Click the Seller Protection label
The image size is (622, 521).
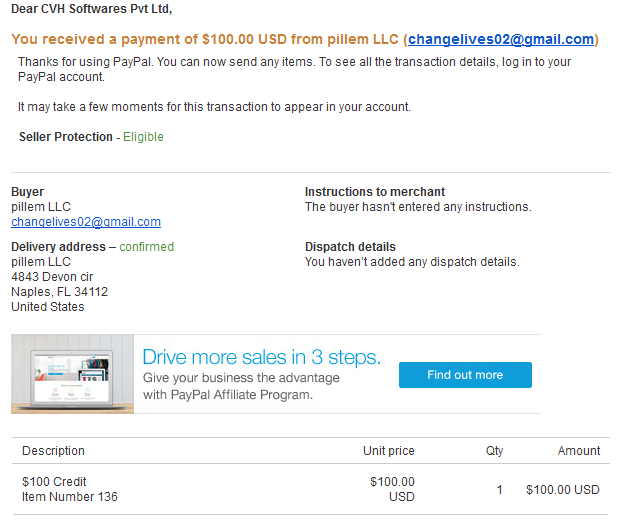point(66,137)
